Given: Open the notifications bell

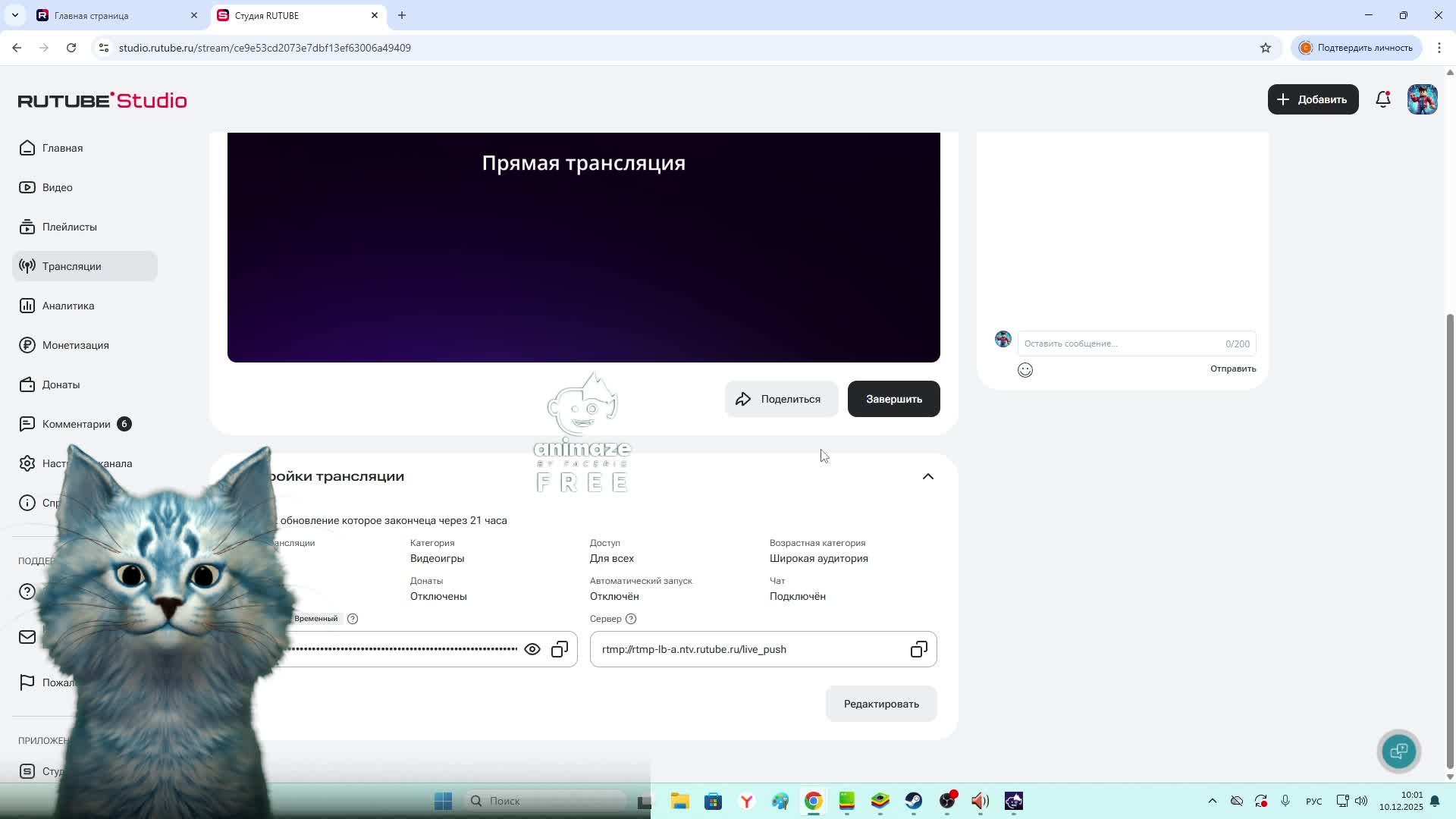Looking at the screenshot, I should (1383, 99).
